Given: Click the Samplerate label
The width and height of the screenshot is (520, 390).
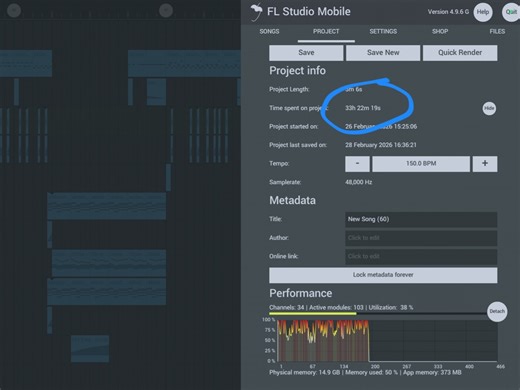Looking at the screenshot, I should click(x=285, y=182).
